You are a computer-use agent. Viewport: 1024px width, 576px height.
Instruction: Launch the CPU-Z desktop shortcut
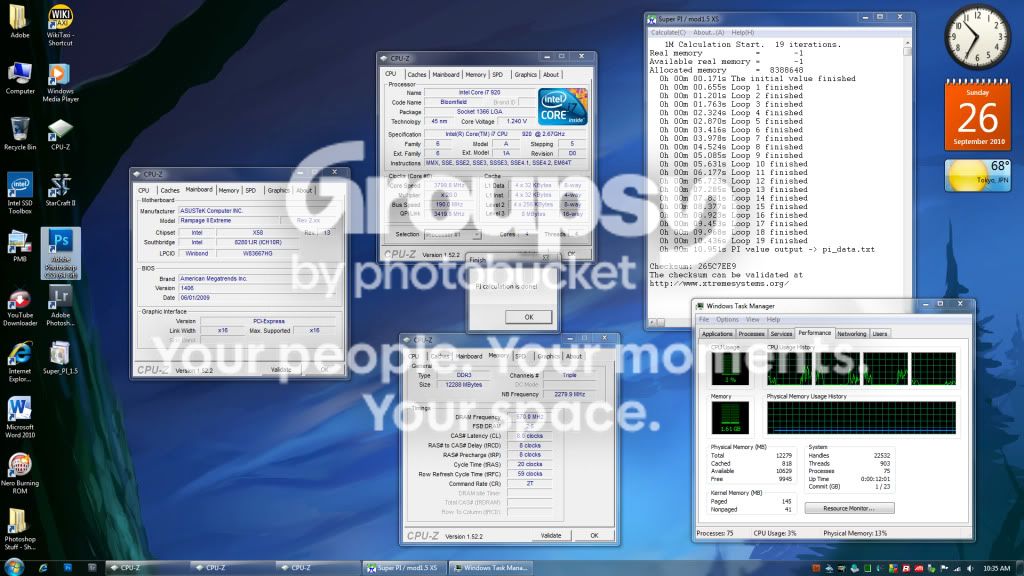pos(60,134)
